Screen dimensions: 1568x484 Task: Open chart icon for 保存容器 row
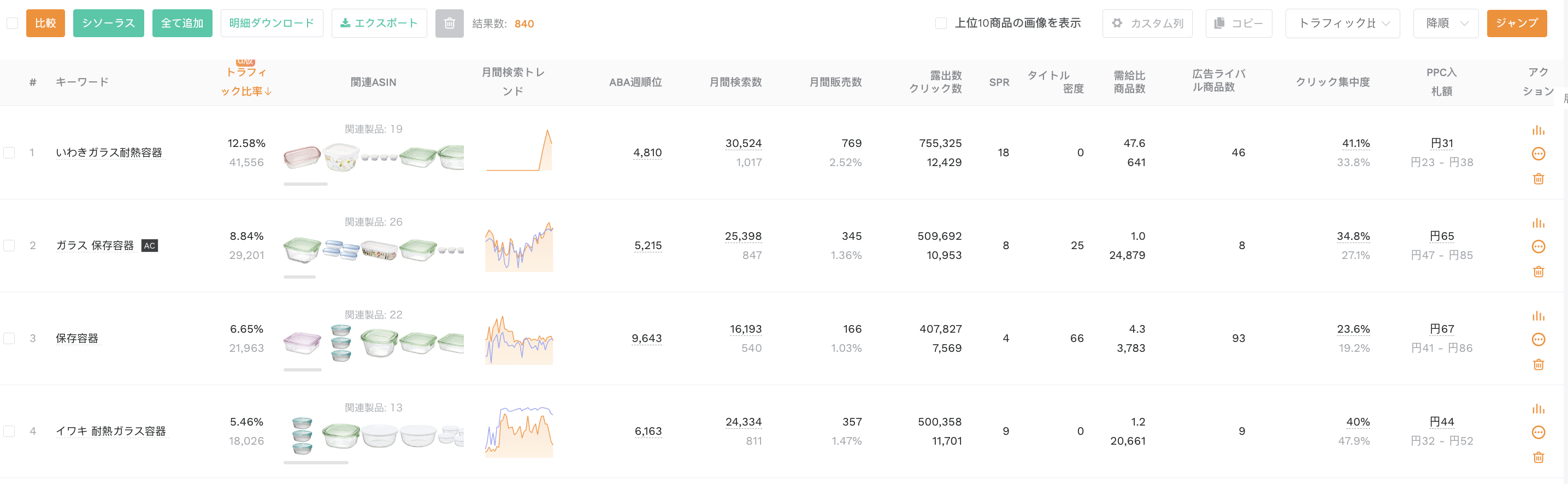pos(1538,316)
